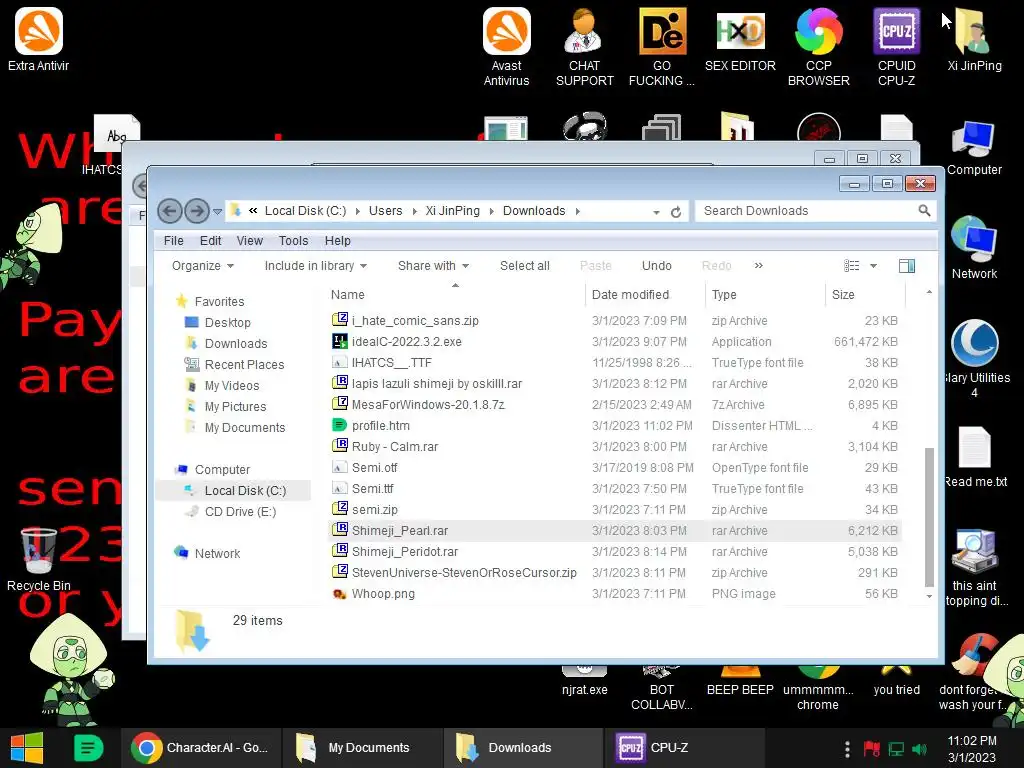Open the Organize dropdown menu
The height and width of the screenshot is (768, 1024).
tap(202, 266)
